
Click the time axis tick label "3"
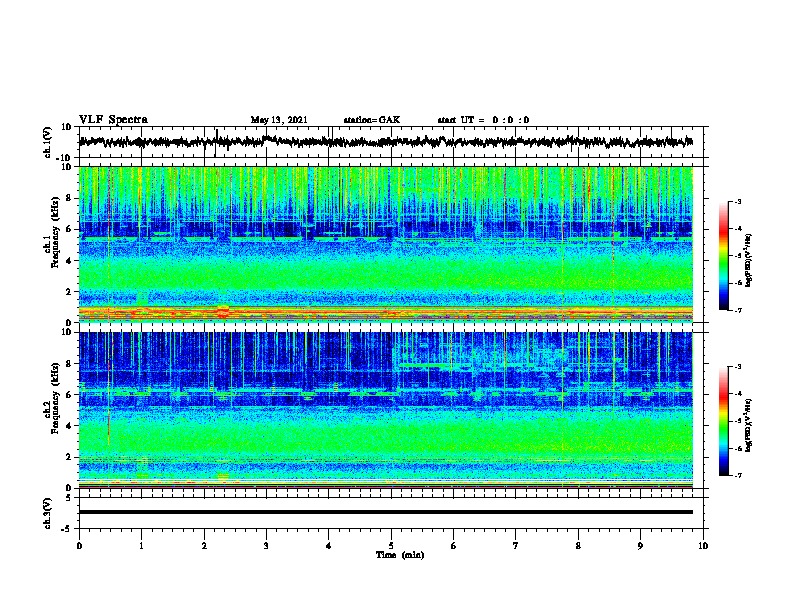coord(266,546)
